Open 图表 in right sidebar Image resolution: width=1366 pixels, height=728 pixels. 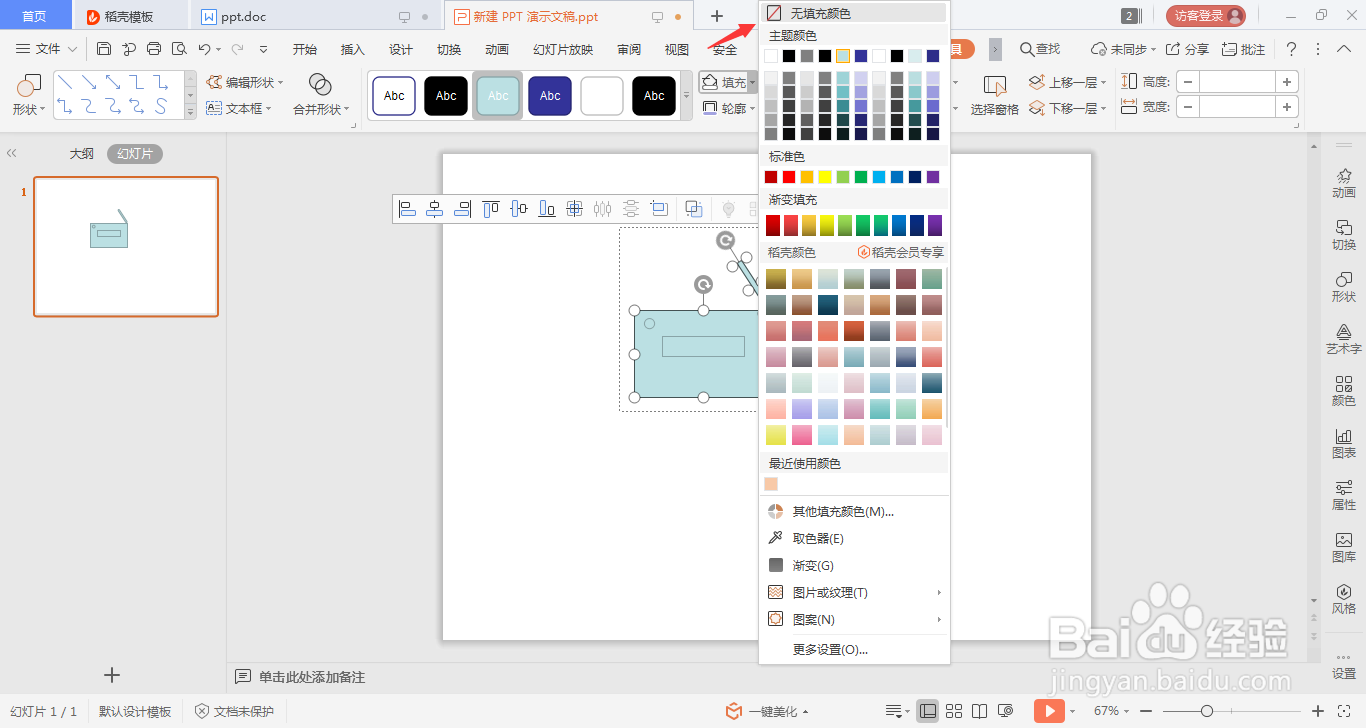pyautogui.click(x=1344, y=442)
